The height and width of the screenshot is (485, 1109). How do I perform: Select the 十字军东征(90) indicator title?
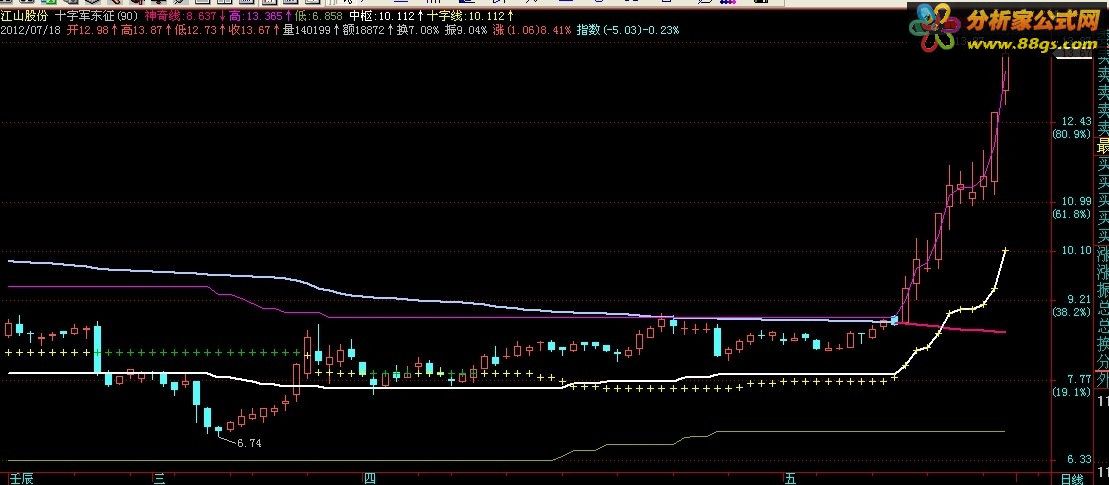click(97, 16)
